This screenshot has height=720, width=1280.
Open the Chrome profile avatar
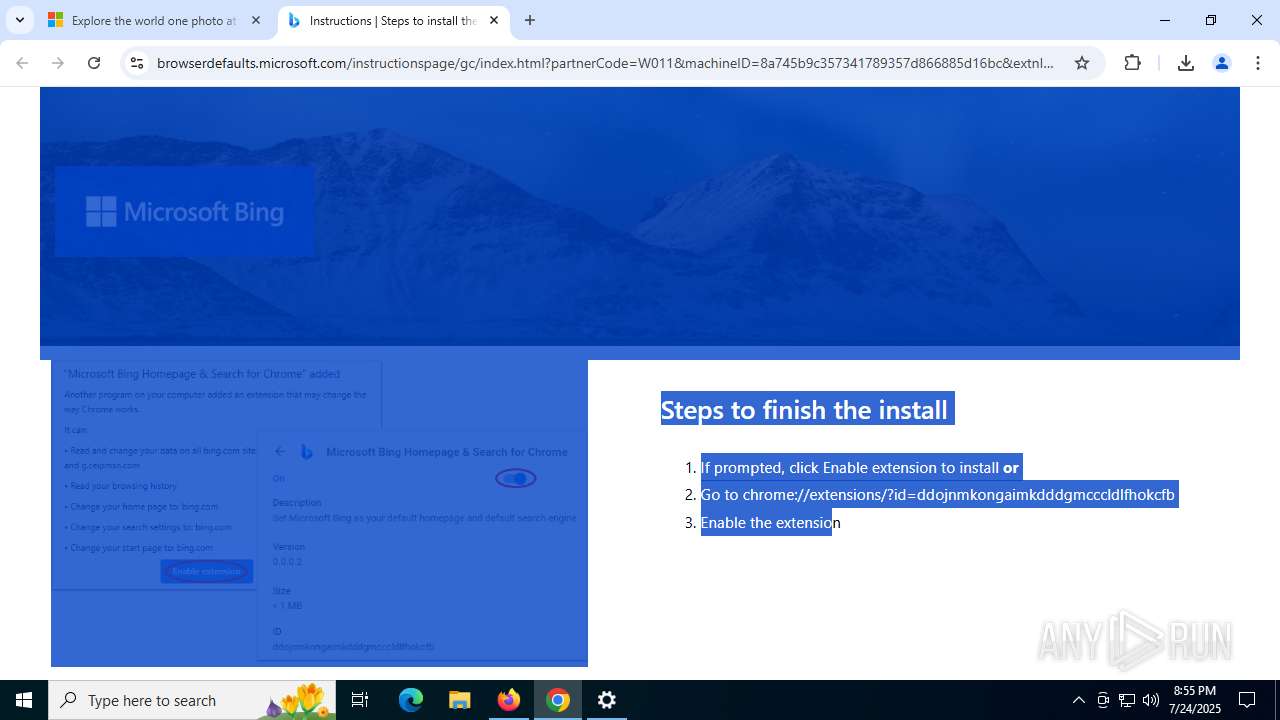(x=1222, y=63)
